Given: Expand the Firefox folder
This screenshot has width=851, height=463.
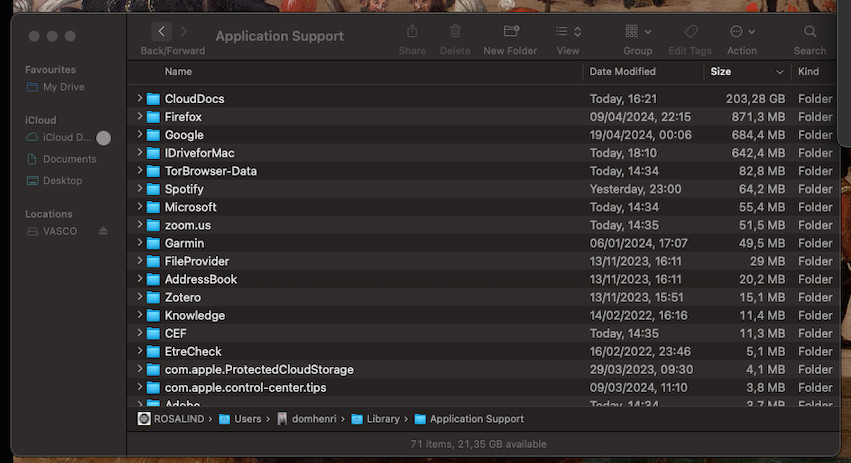Looking at the screenshot, I should 139,116.
